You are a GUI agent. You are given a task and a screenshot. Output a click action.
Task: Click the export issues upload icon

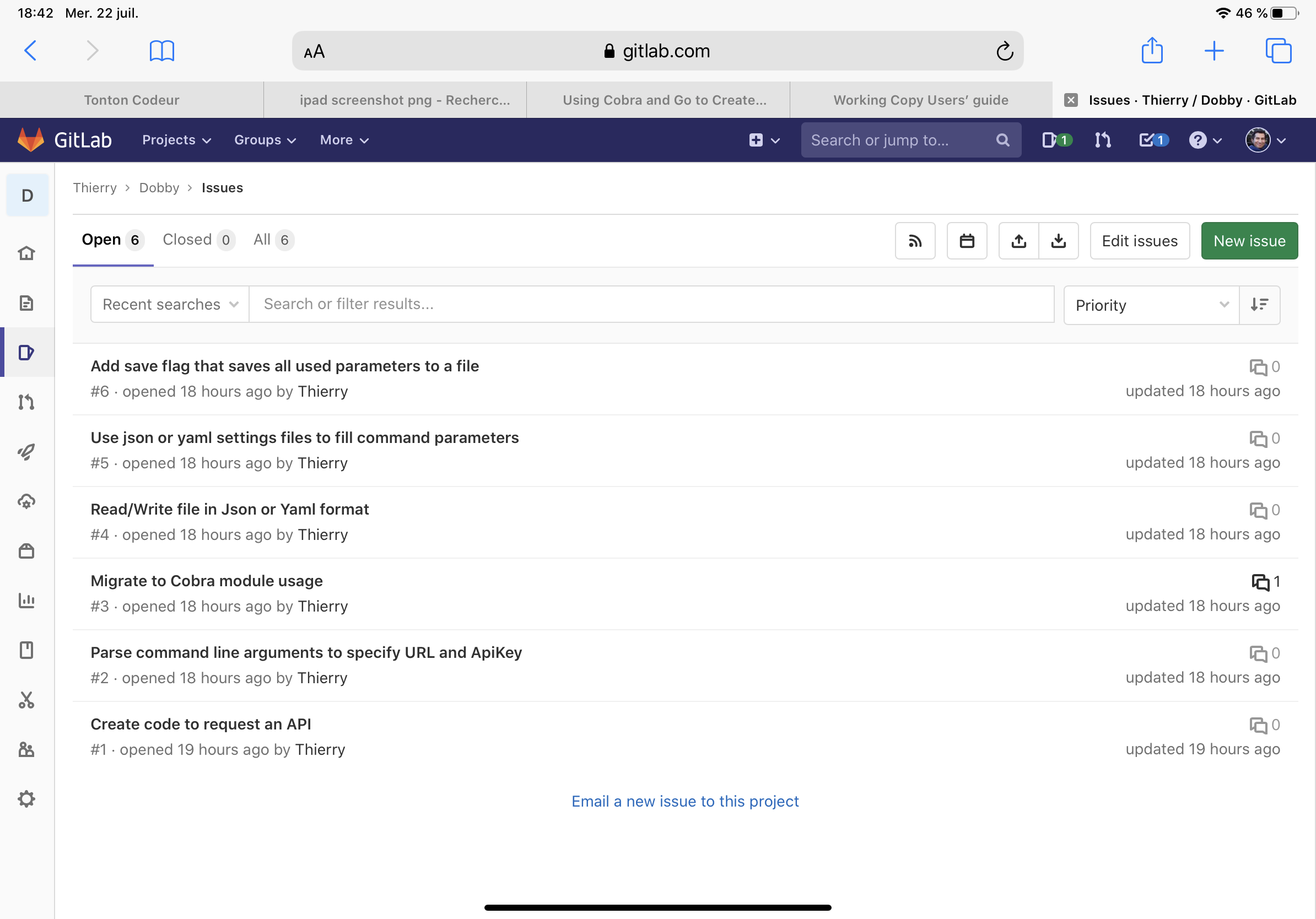(1018, 241)
